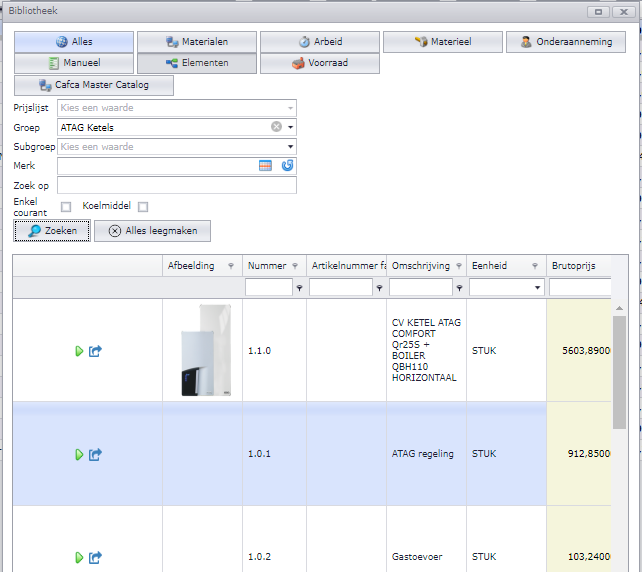Viewport: 642px width, 572px height.
Task: Expand the Subgroep dropdown
Action: click(x=290, y=147)
